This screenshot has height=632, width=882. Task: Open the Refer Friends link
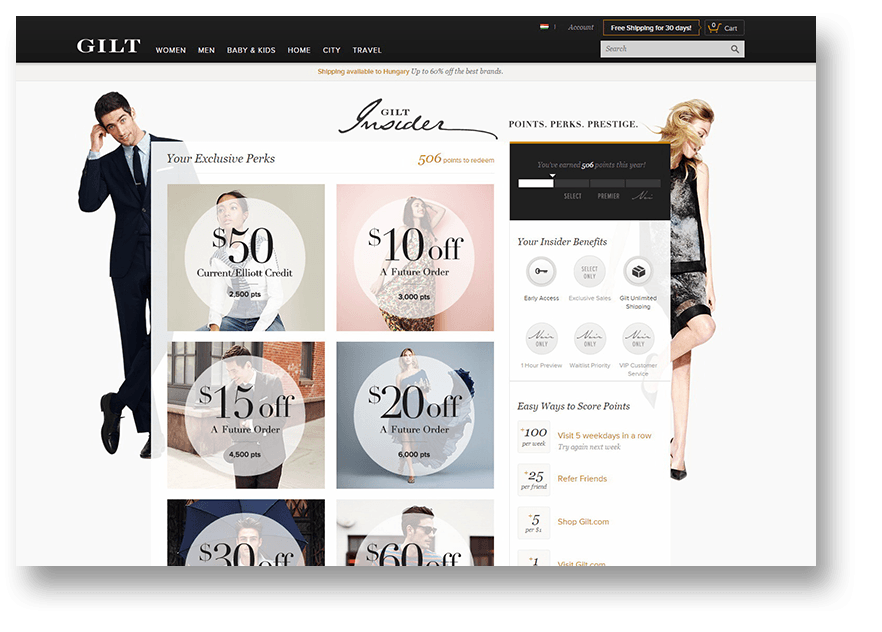[x=582, y=478]
